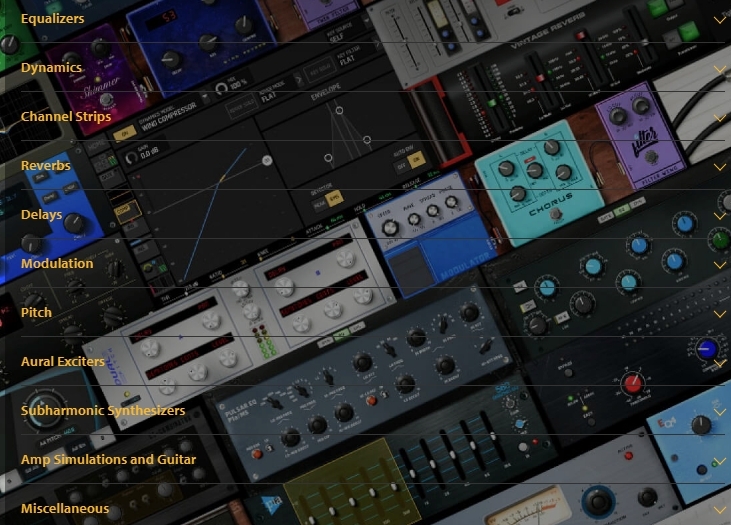Select the Reverbs category label
The height and width of the screenshot is (525, 731).
(x=46, y=166)
